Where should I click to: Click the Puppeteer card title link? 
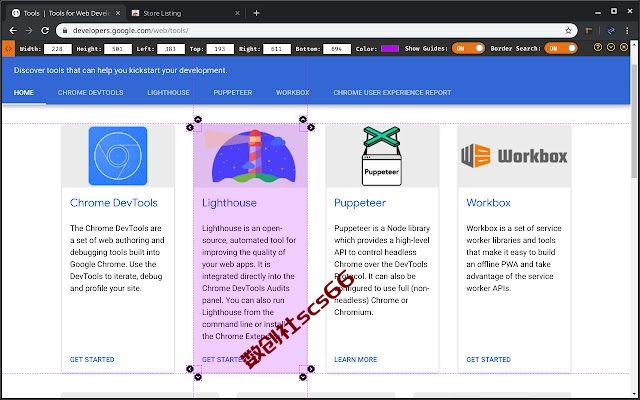pos(360,203)
